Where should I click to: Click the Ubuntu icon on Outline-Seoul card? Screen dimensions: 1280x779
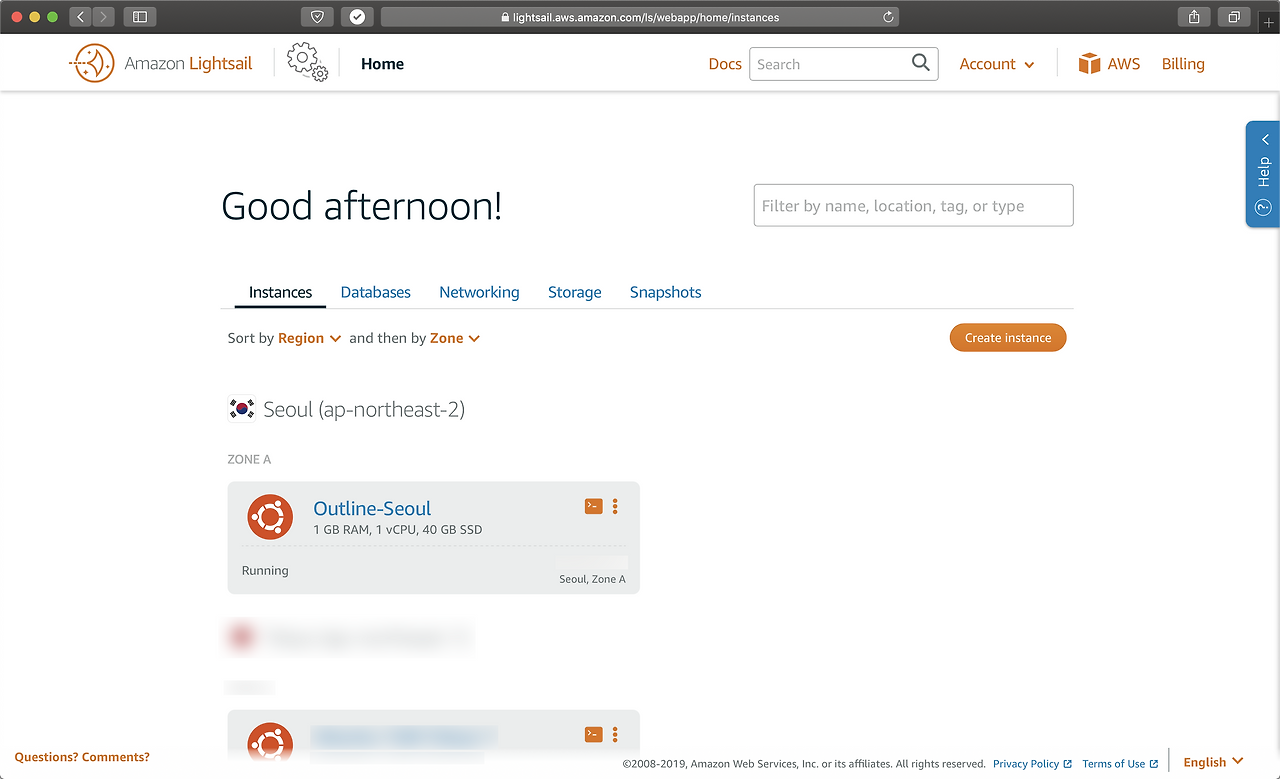(x=270, y=517)
